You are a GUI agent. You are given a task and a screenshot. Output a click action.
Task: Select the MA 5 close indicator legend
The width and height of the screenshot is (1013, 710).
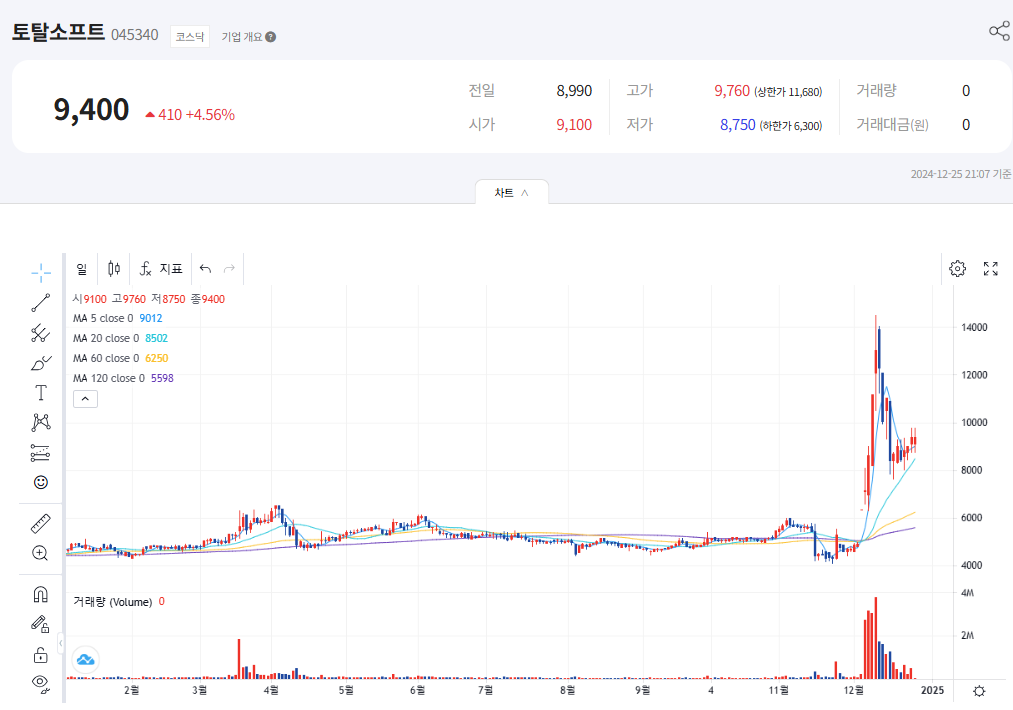pyautogui.click(x=118, y=318)
